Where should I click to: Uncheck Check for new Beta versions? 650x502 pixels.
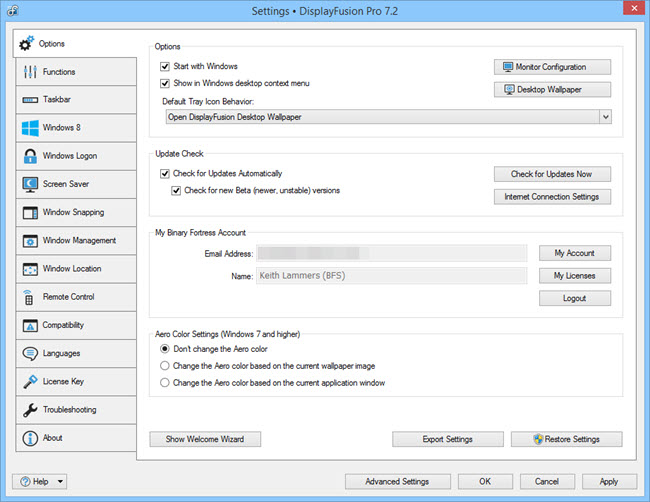tap(176, 191)
